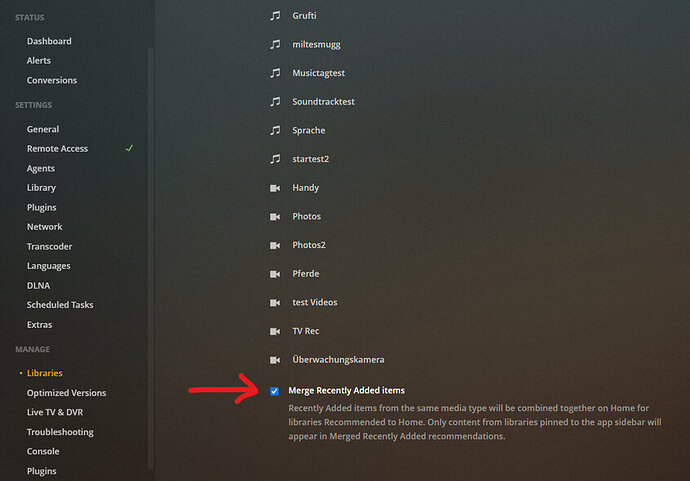Select the Photos2 library name
The height and width of the screenshot is (481, 690).
tap(309, 245)
